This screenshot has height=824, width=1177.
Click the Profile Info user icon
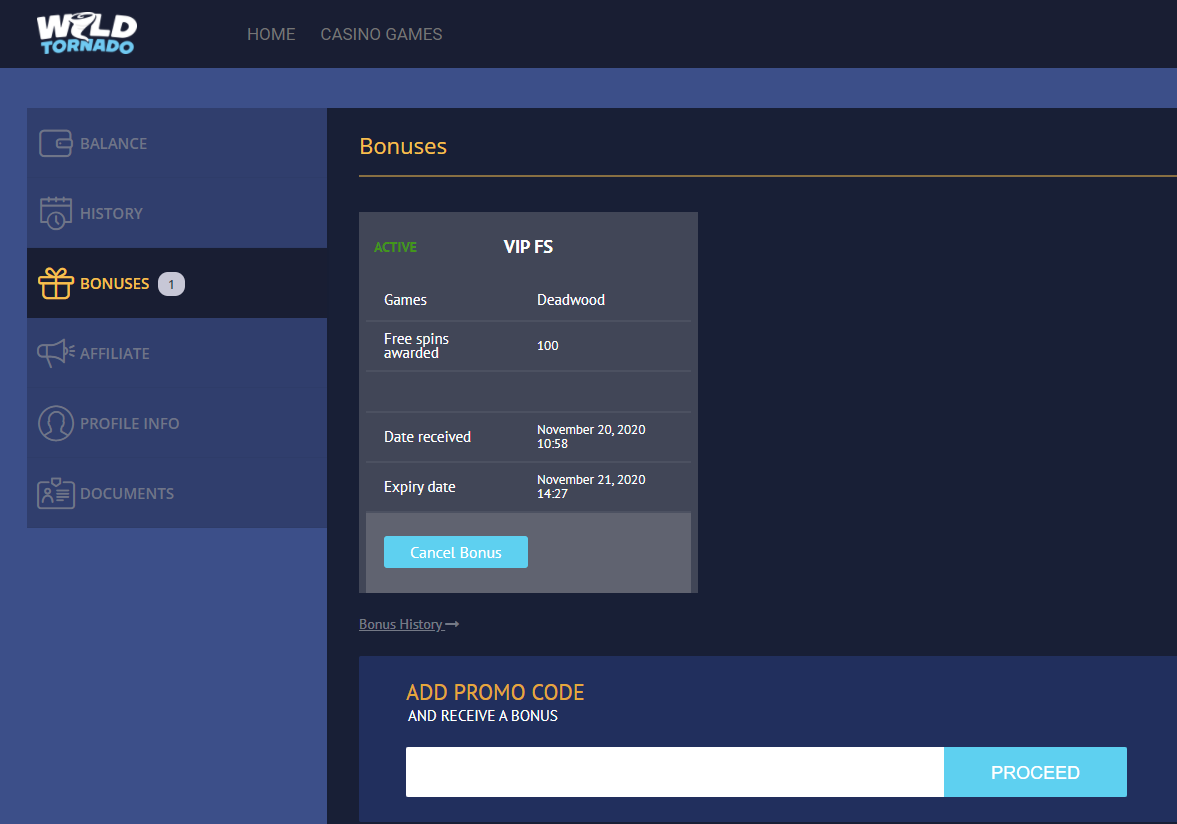point(56,423)
